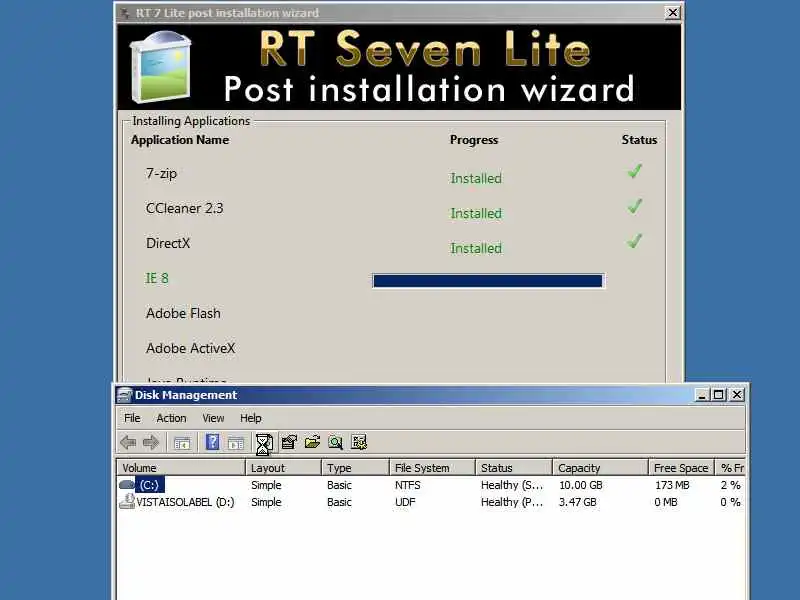Click the 10.00 GB capacity value
The image size is (800, 600).
[581, 485]
